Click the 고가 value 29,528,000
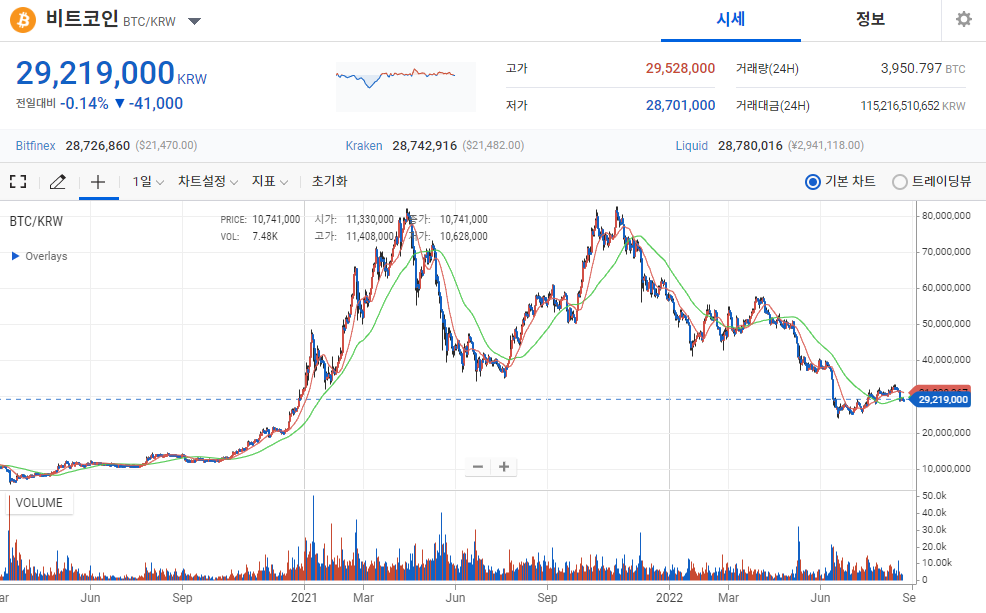The width and height of the screenshot is (986, 613). 680,69
